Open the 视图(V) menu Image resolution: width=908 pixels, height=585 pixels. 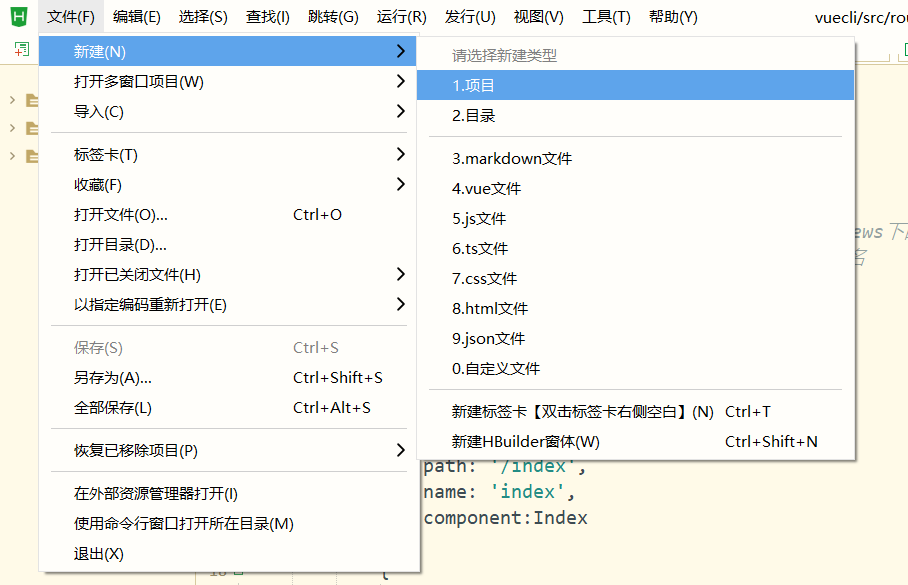pyautogui.click(x=539, y=17)
